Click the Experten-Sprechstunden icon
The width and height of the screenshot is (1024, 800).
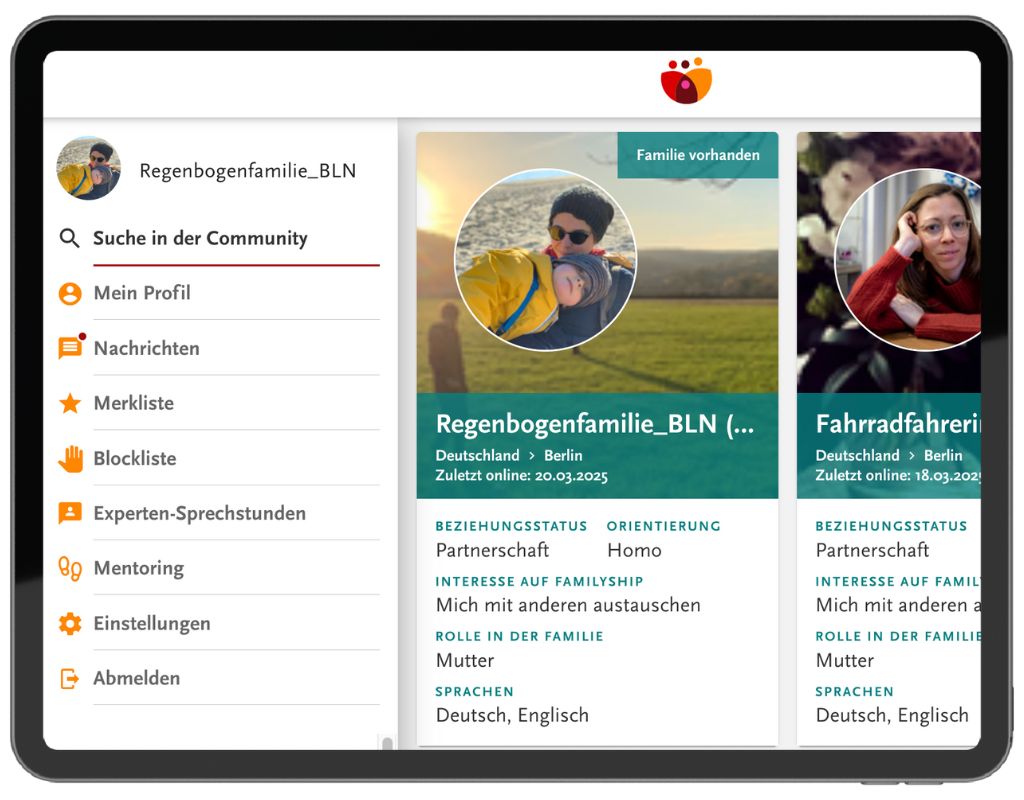point(70,513)
